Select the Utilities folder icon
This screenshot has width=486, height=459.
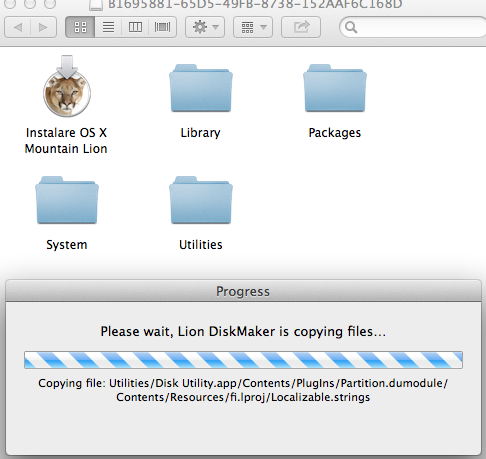(201, 200)
